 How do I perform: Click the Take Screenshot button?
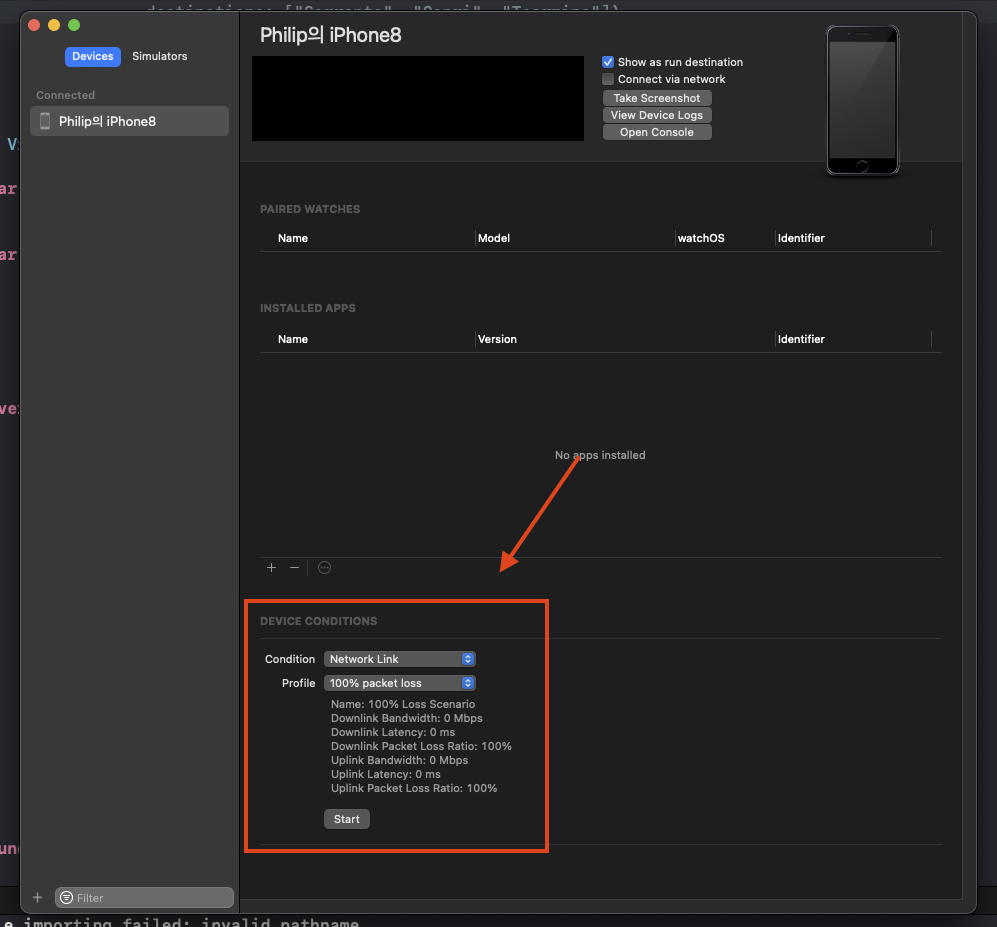657,98
